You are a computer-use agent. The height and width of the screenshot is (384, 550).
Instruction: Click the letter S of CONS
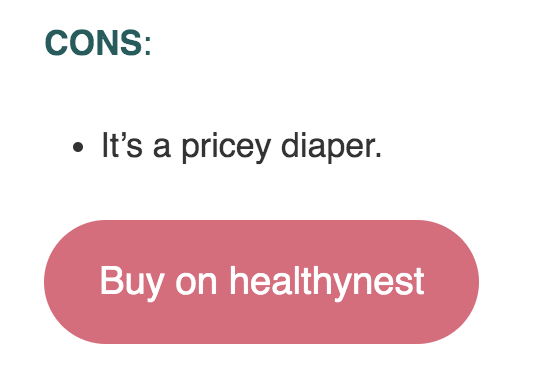click(x=131, y=43)
